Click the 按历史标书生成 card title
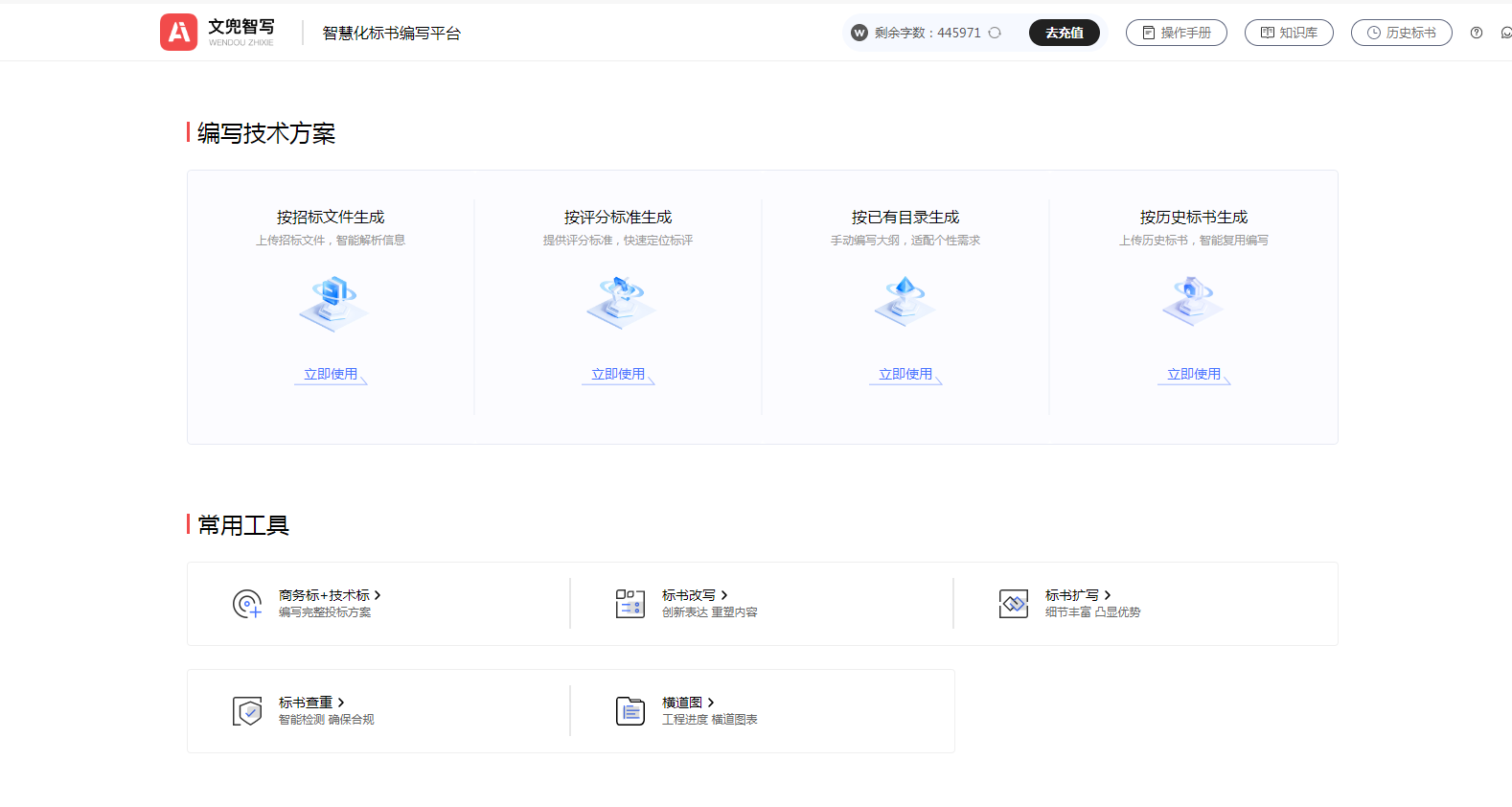This screenshot has width=1512, height=807. tap(1194, 218)
